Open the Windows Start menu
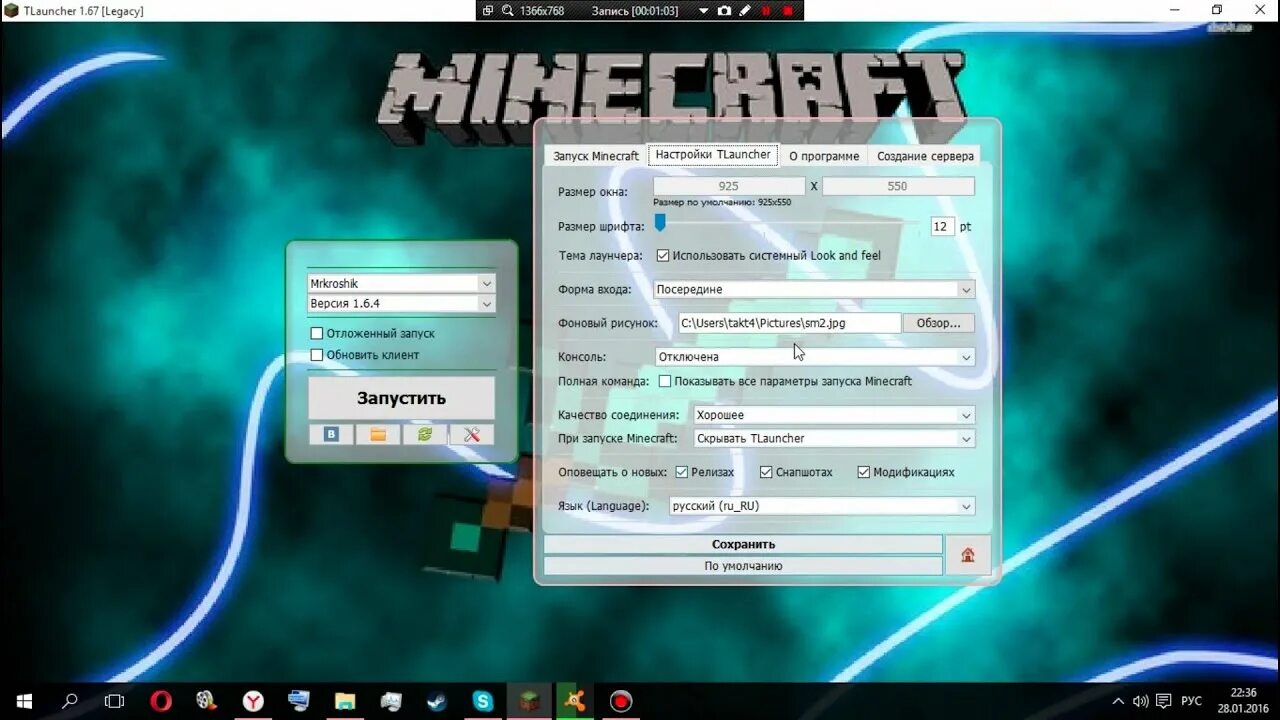The height and width of the screenshot is (720, 1280). [x=24, y=701]
